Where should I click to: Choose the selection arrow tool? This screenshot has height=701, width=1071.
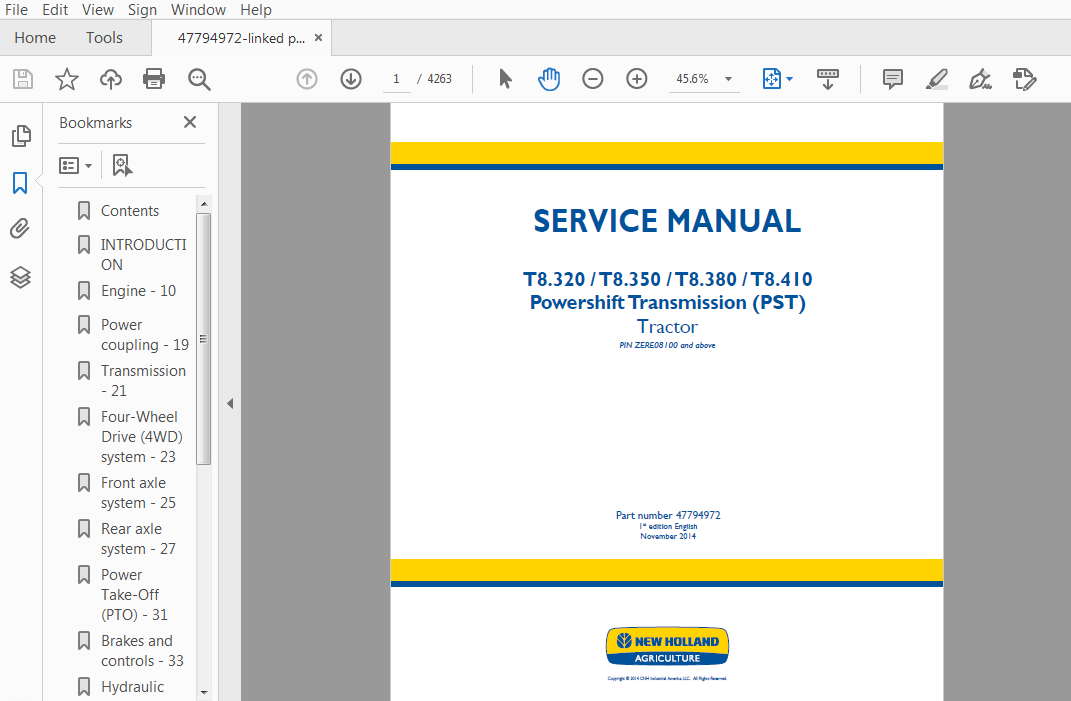[x=505, y=79]
